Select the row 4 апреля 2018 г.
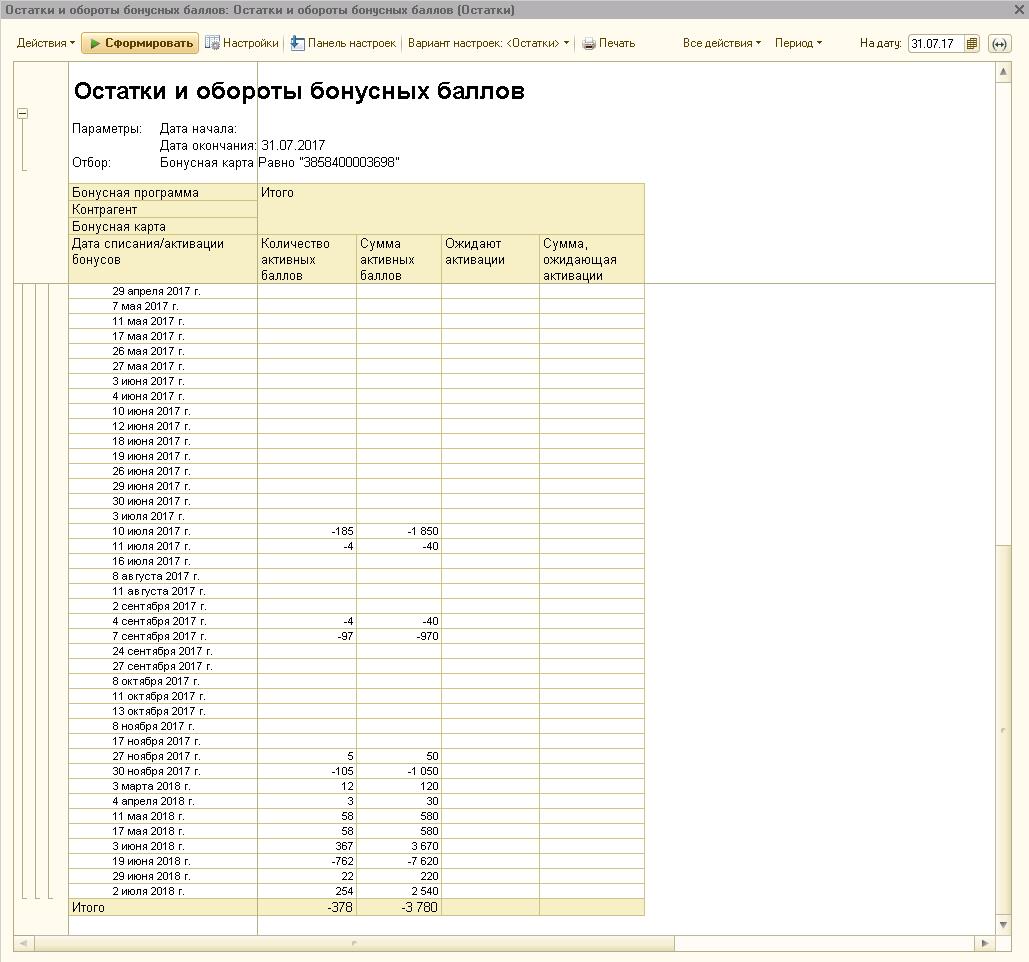Image resolution: width=1029 pixels, height=962 pixels. click(x=356, y=802)
